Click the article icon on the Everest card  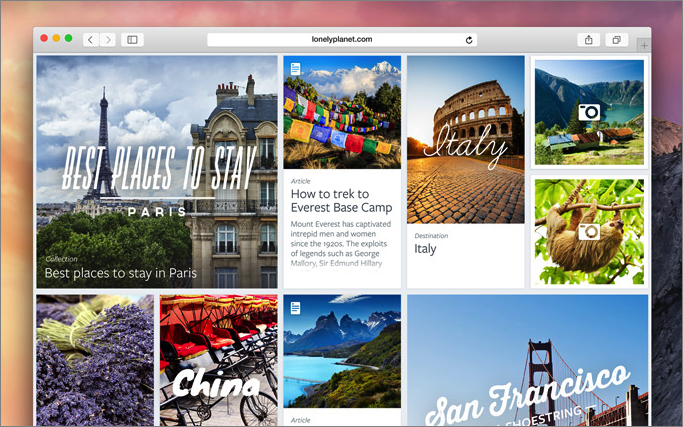click(x=295, y=68)
